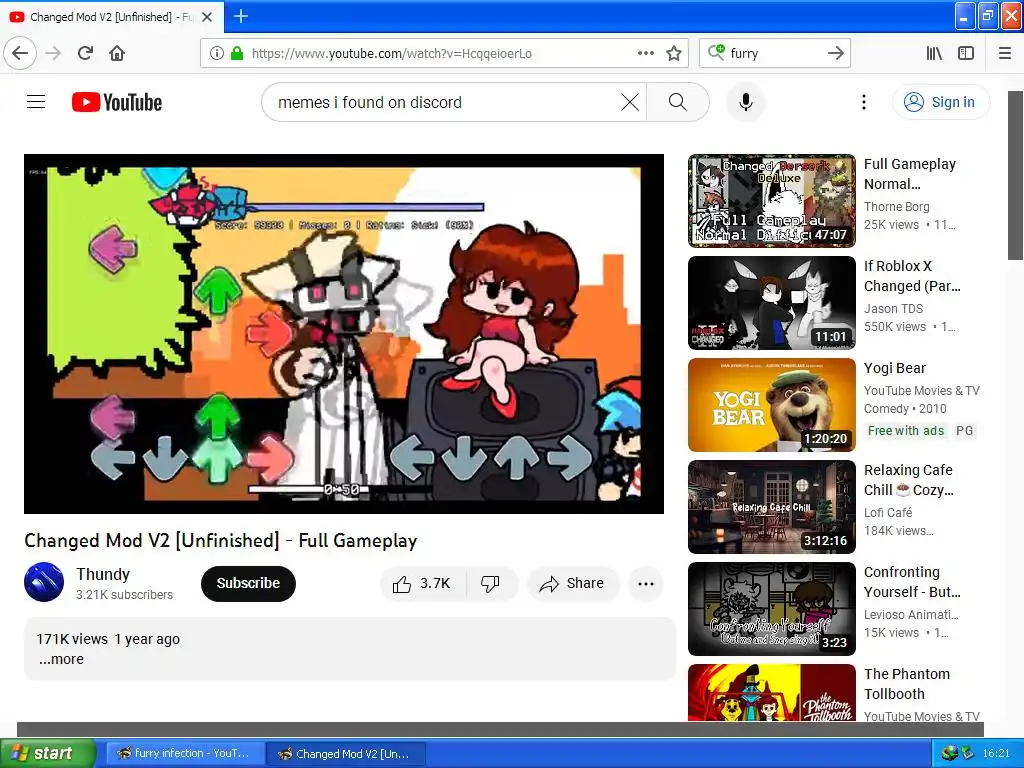1024x768 pixels.
Task: Click the green padlock security icon
Action: pos(237,53)
